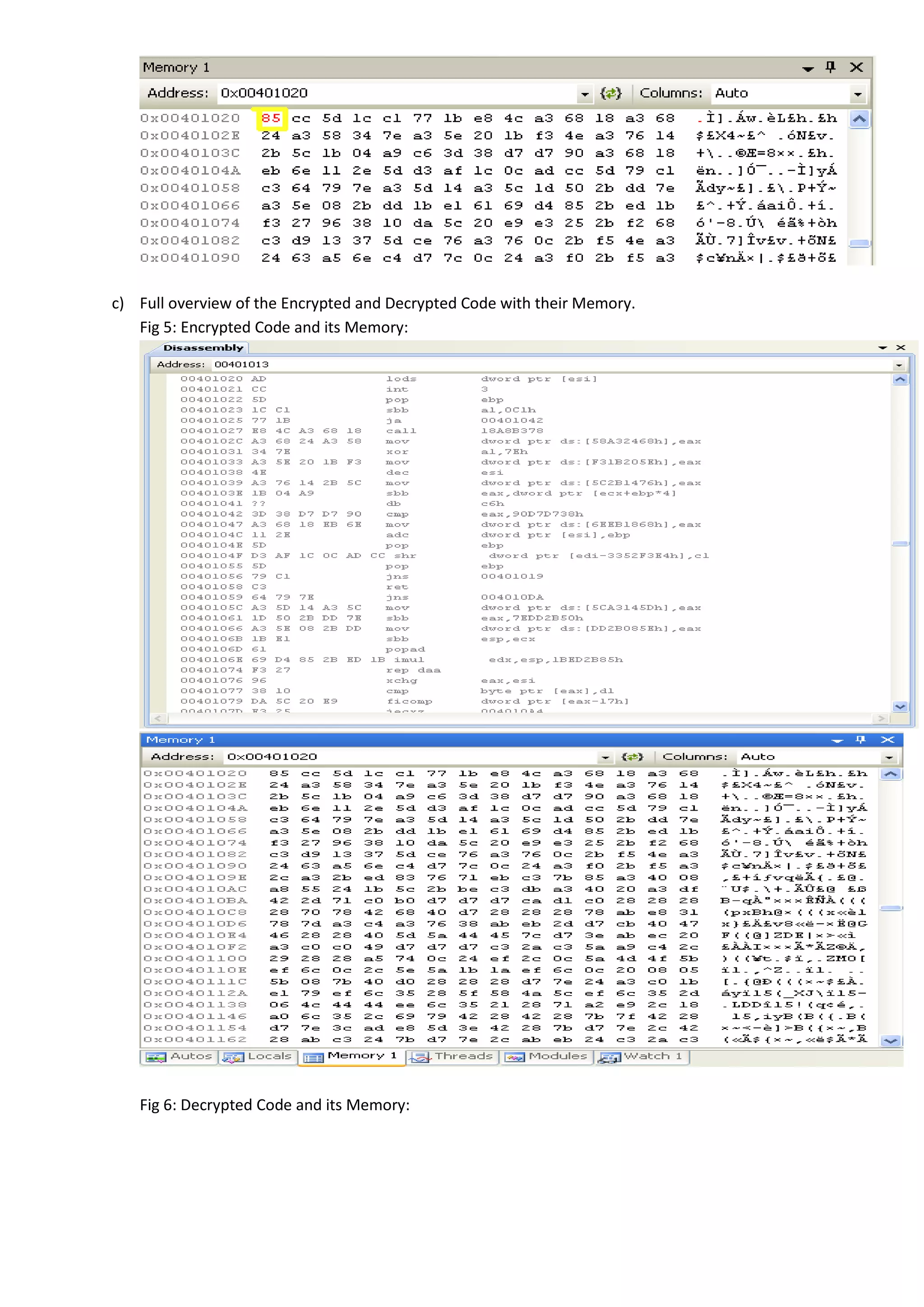924x1307 pixels.
Task: Click disassembly line 00401021 int 3
Action: click(335, 389)
